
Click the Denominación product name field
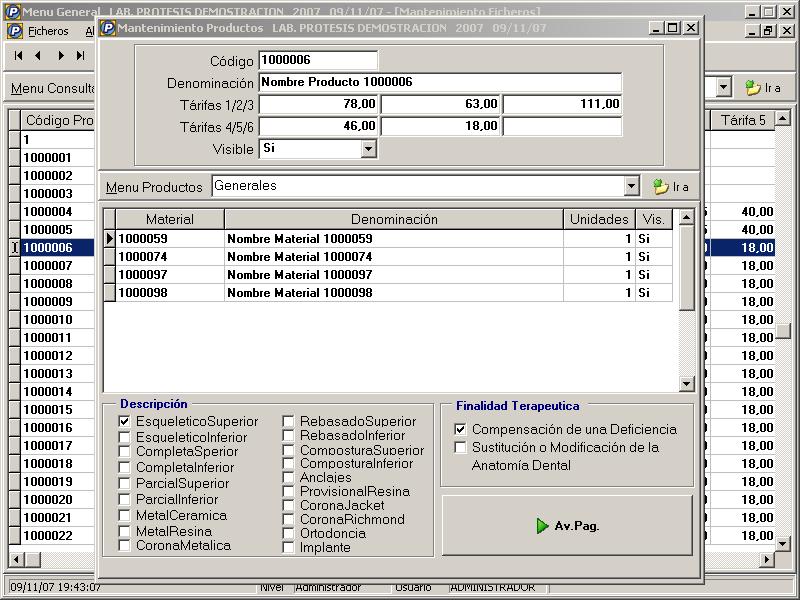tap(440, 82)
